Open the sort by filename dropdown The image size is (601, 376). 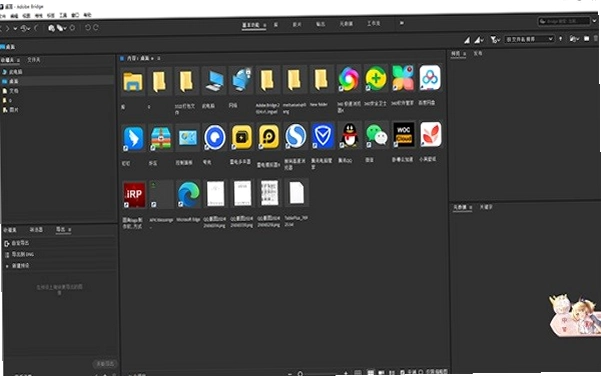click(530, 39)
